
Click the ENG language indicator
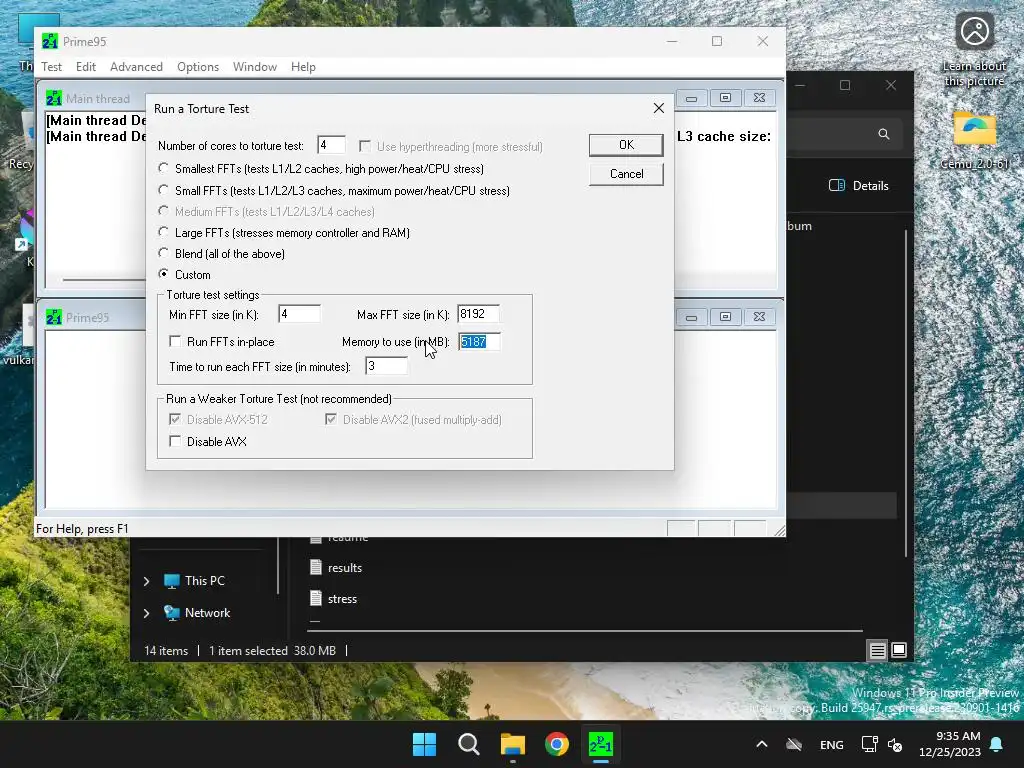click(x=831, y=744)
